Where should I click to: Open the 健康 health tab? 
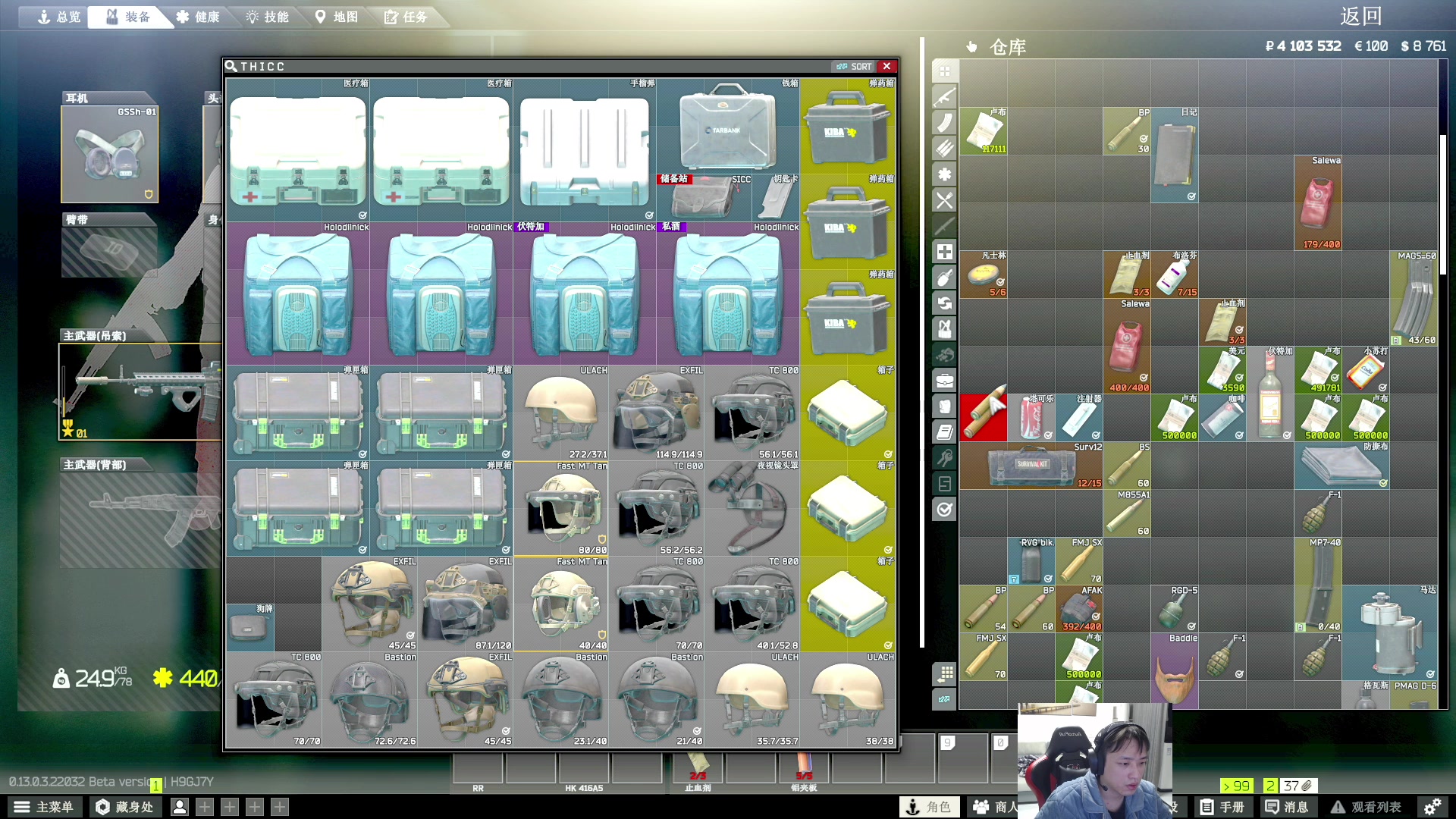(199, 17)
